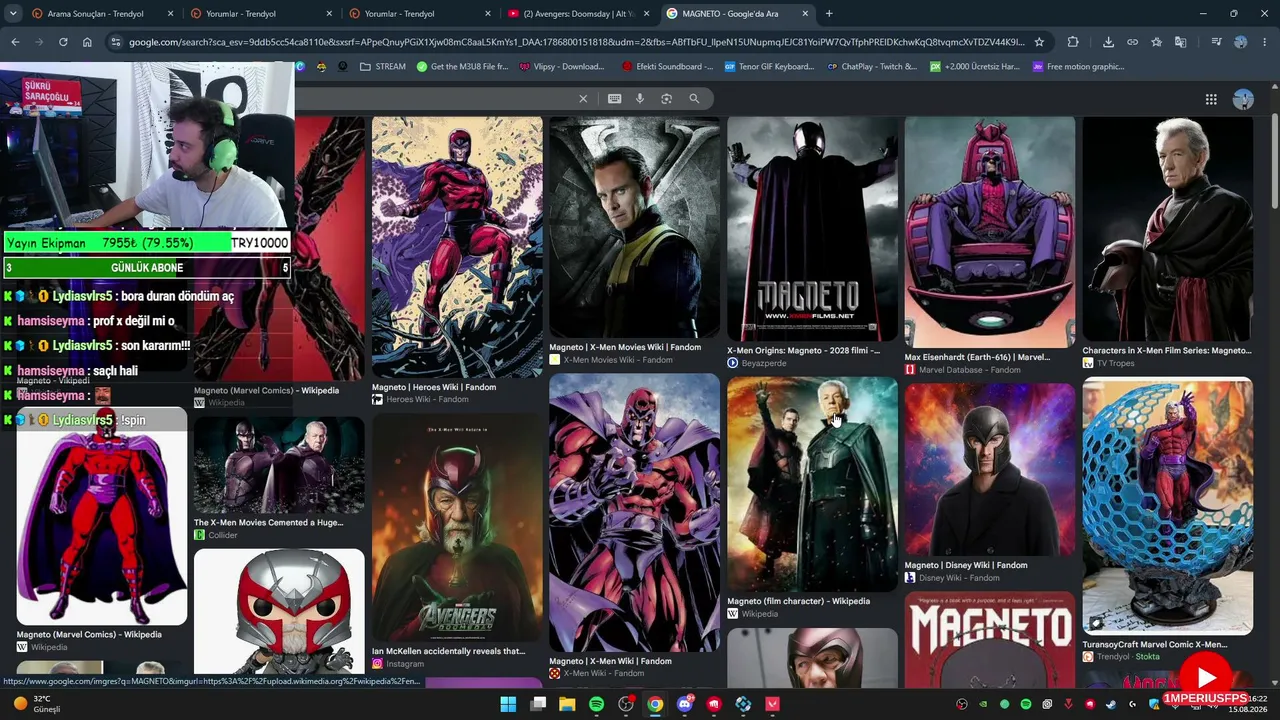Go back to the previous page
The height and width of the screenshot is (720, 1280).
[15, 42]
